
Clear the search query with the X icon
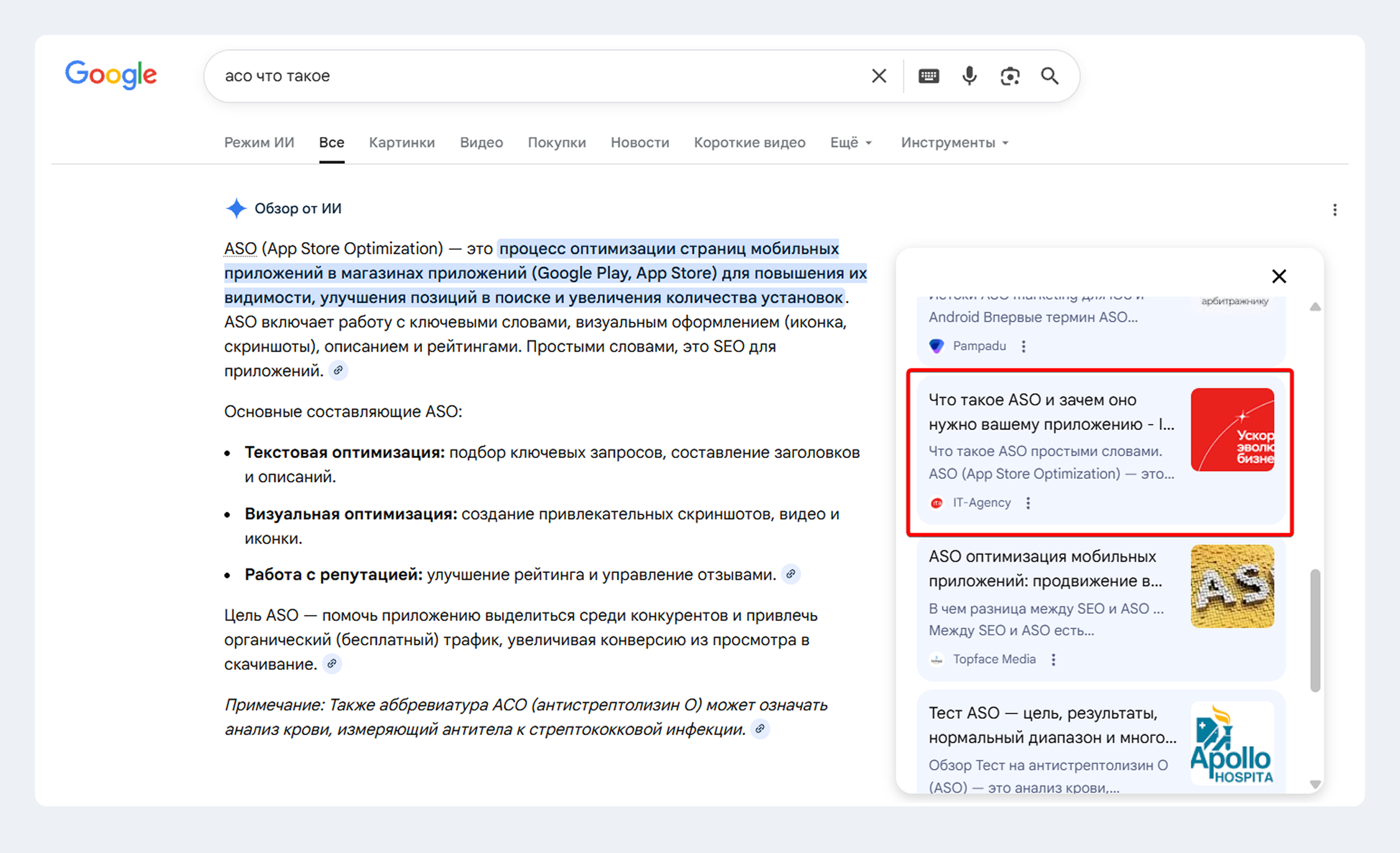click(879, 76)
